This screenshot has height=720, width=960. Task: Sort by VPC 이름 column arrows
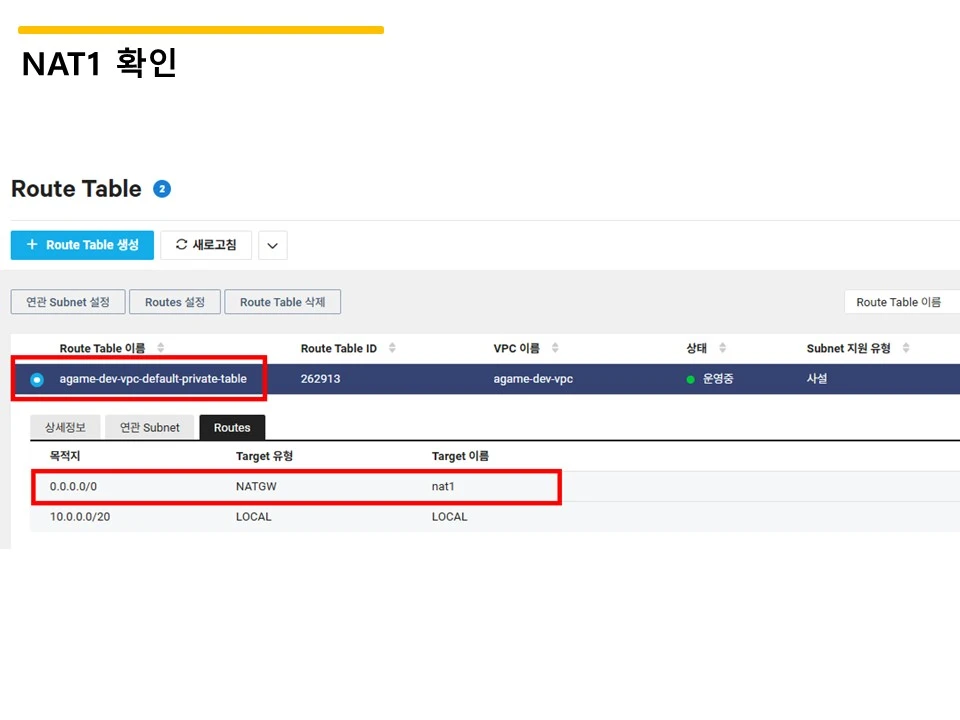pos(555,348)
